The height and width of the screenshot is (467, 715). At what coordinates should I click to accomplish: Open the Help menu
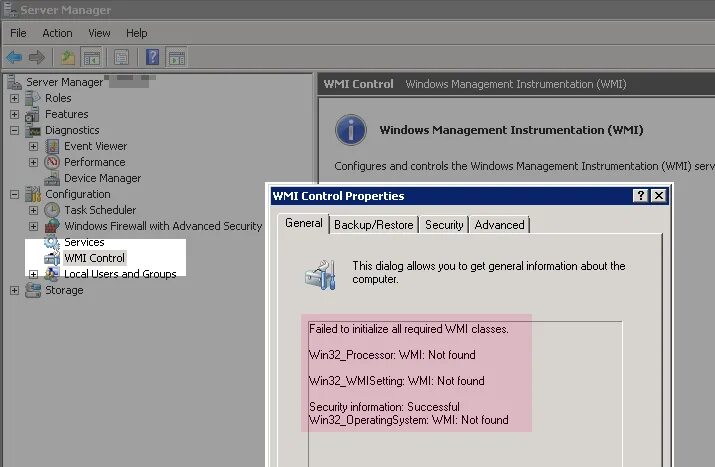[137, 33]
